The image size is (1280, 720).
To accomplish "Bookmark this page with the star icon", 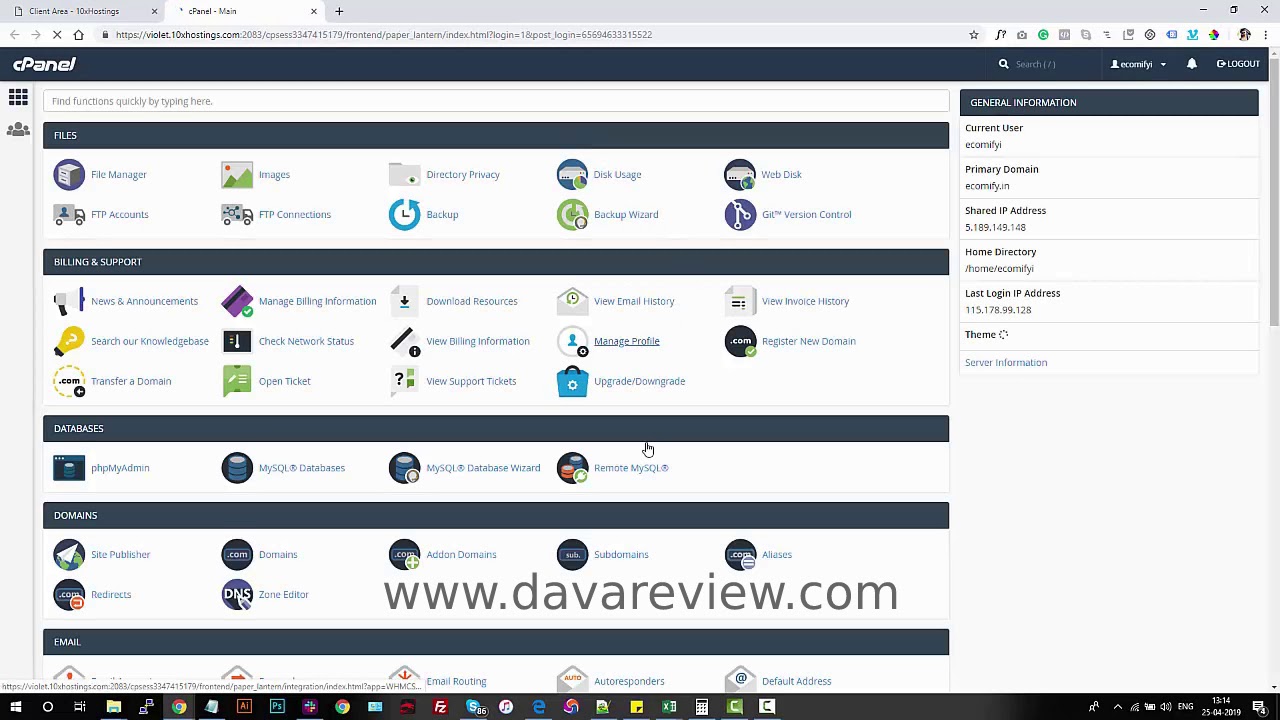I will click(973, 35).
